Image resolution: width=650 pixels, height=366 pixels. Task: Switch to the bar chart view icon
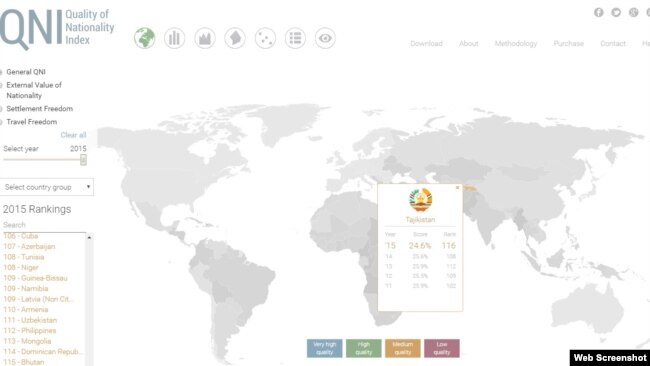pyautogui.click(x=175, y=38)
